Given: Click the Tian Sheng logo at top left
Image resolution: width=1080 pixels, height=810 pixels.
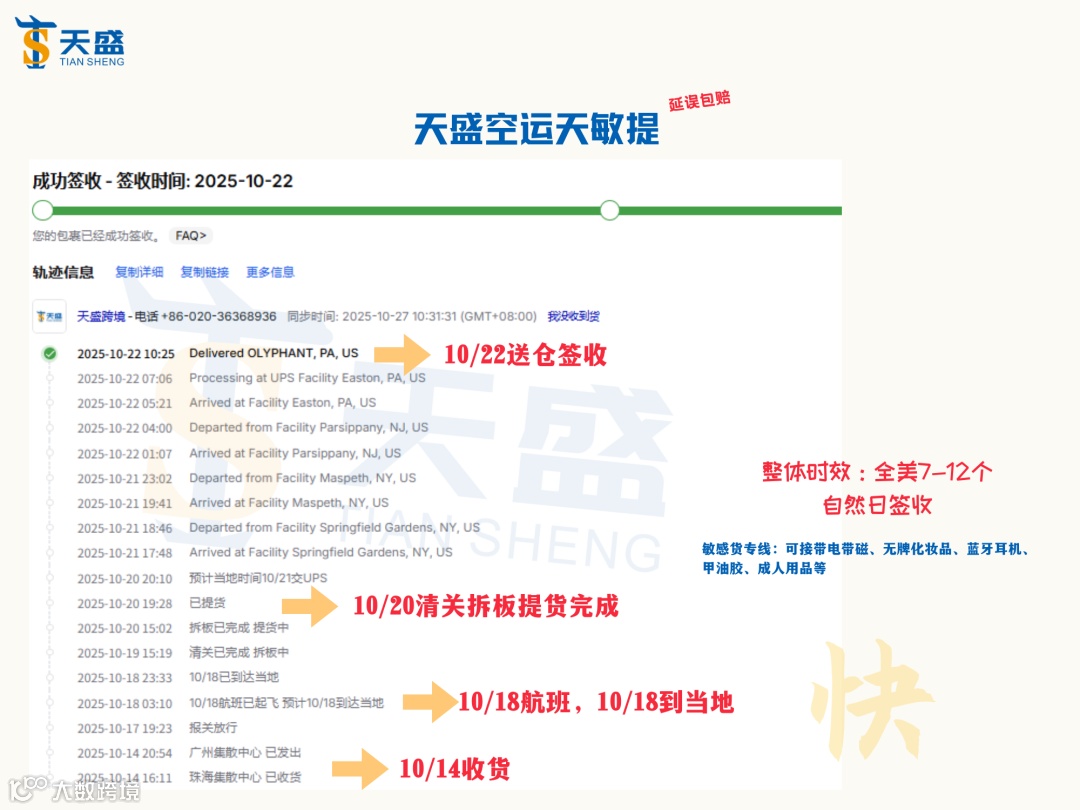Looking at the screenshot, I should click(70, 42).
